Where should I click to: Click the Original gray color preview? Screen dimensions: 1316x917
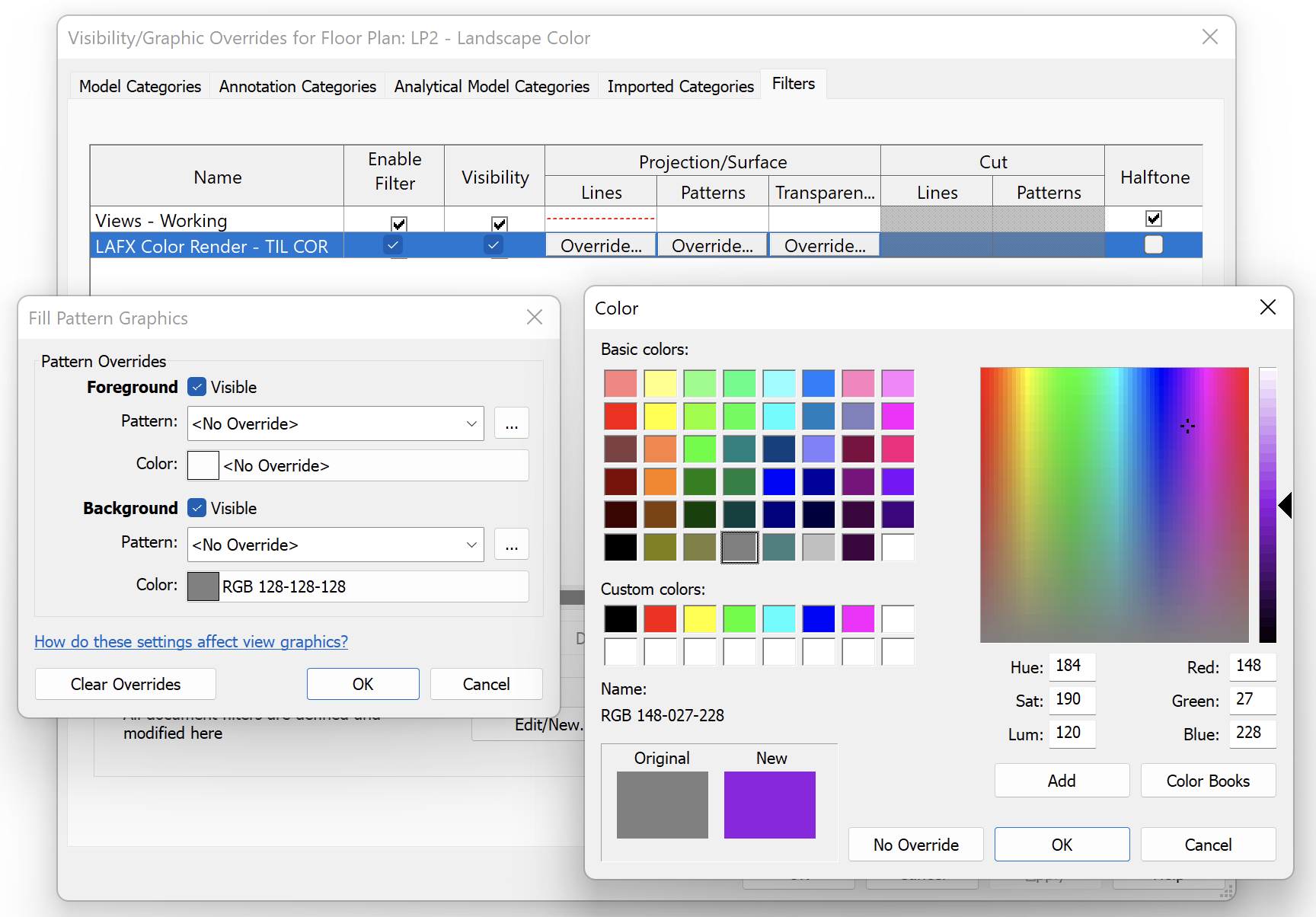tap(663, 805)
